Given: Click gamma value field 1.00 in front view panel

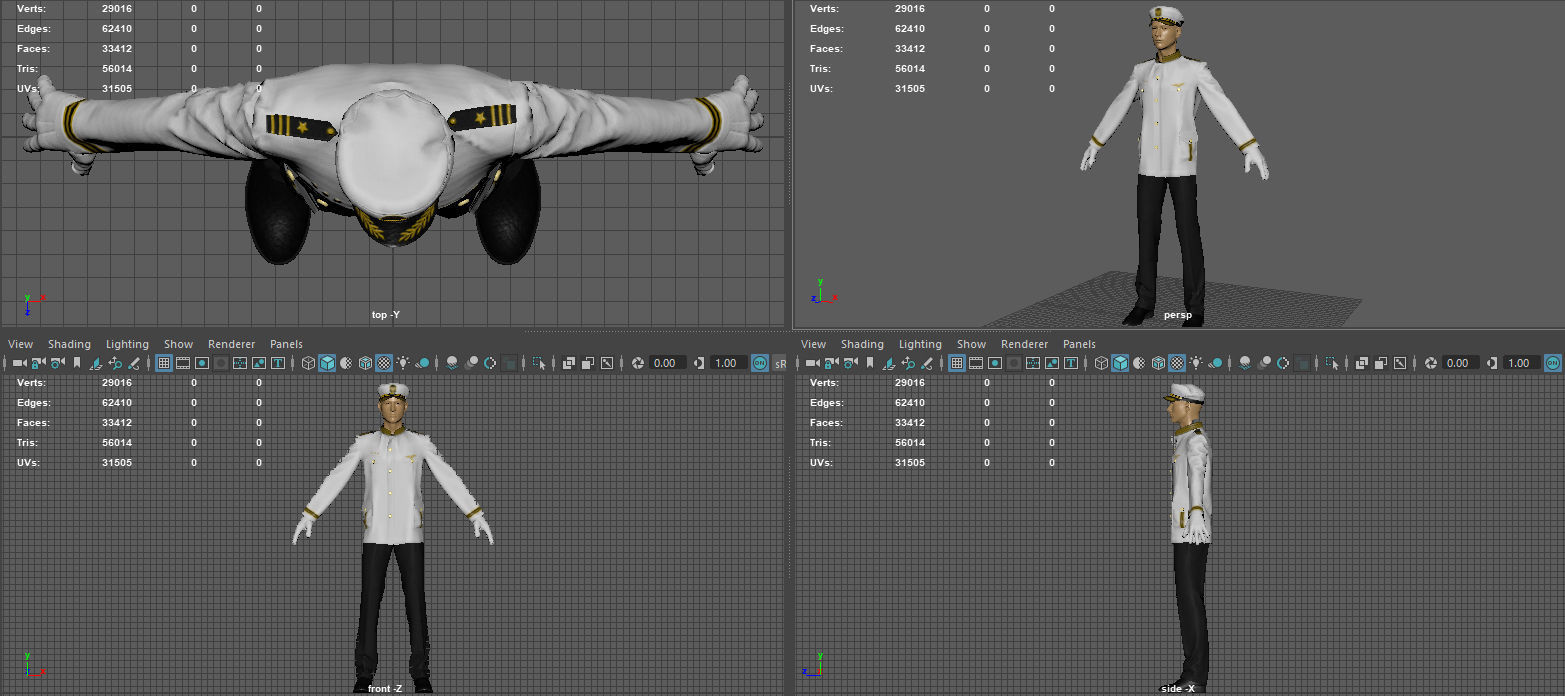Looking at the screenshot, I should coord(729,363).
